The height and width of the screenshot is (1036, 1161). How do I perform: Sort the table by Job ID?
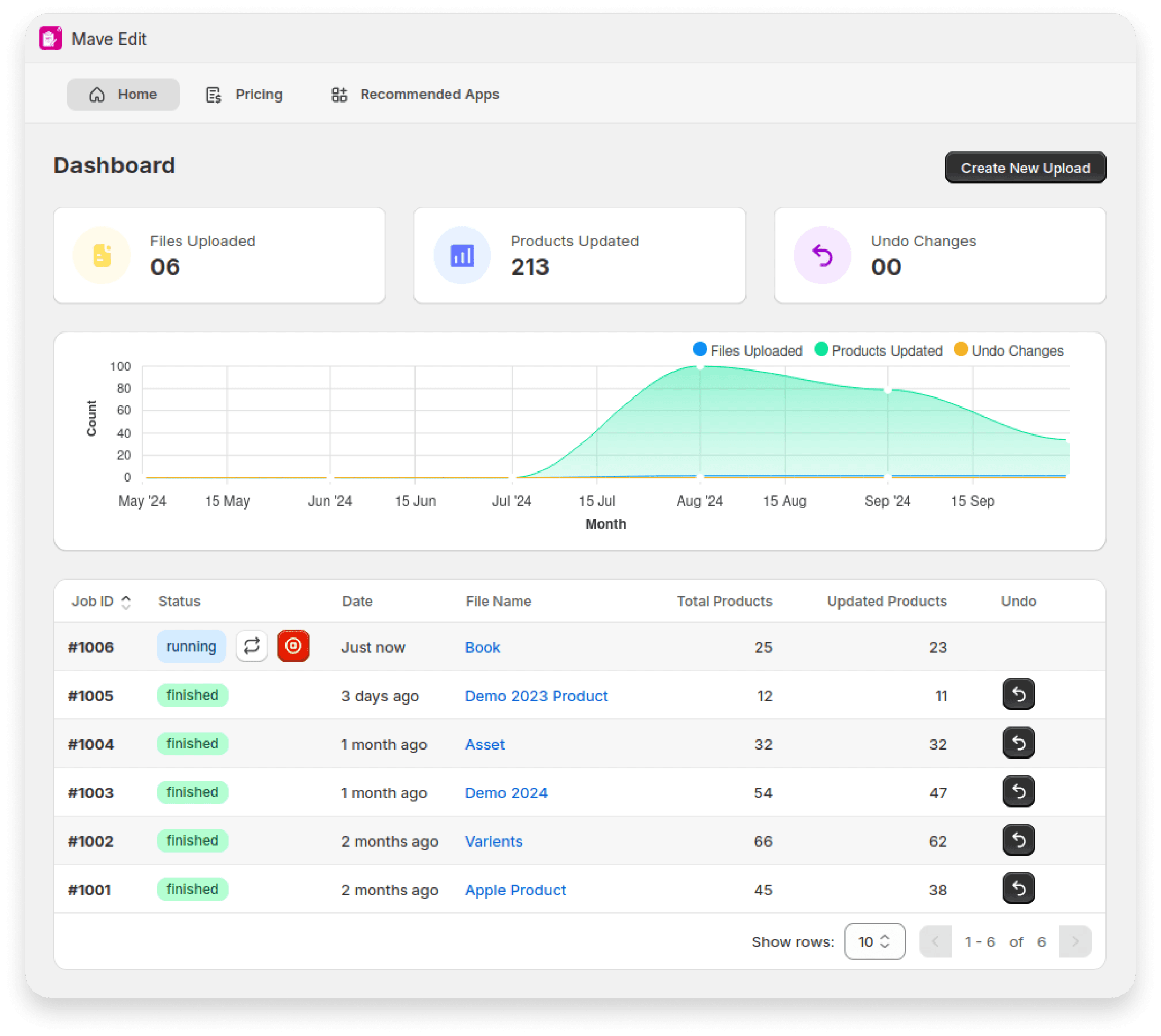point(101,601)
